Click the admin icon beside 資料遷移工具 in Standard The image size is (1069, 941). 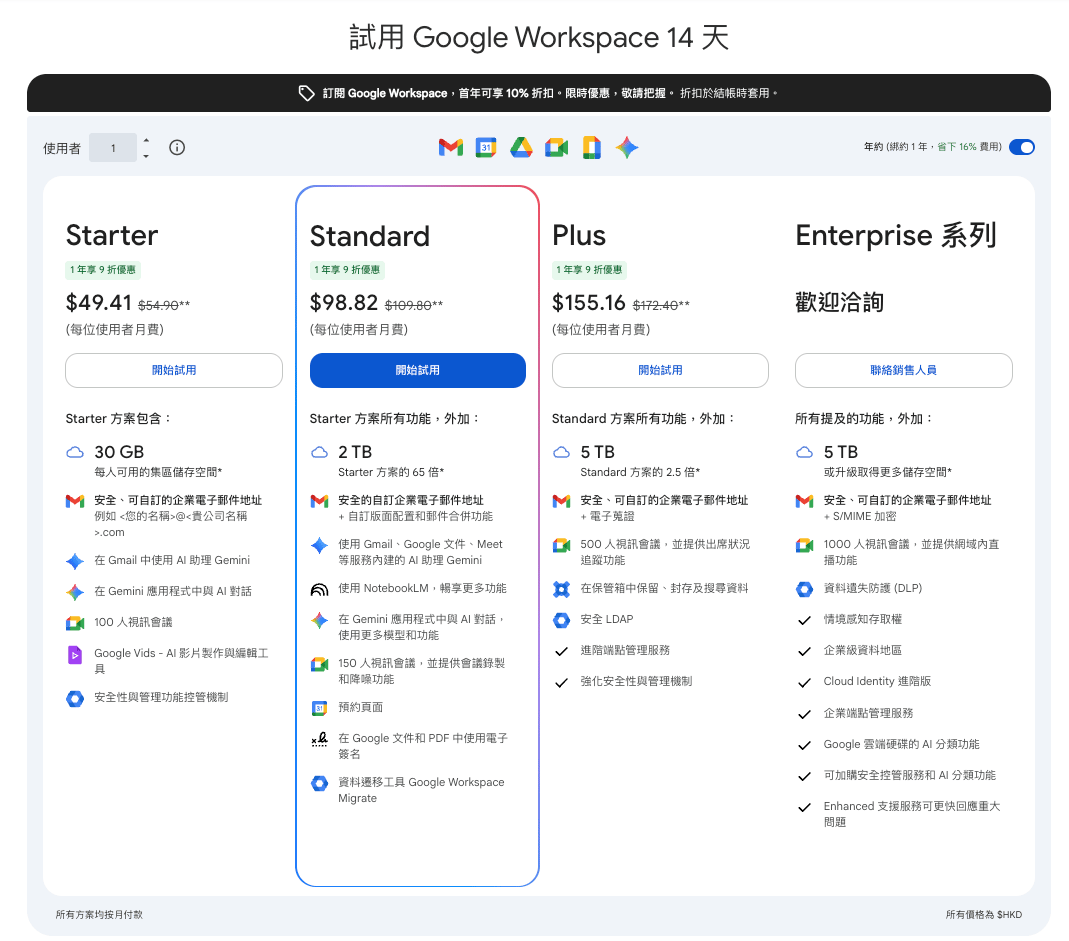click(x=319, y=783)
